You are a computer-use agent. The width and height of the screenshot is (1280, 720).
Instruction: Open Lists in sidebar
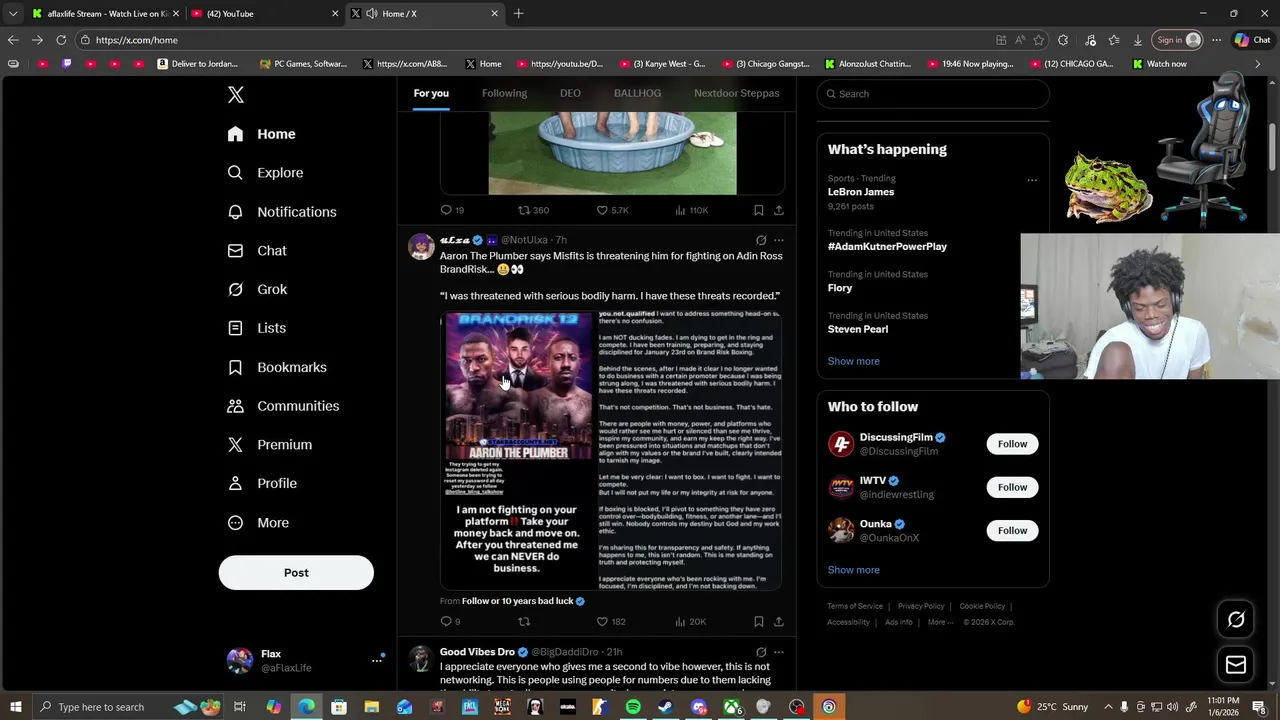point(257,328)
